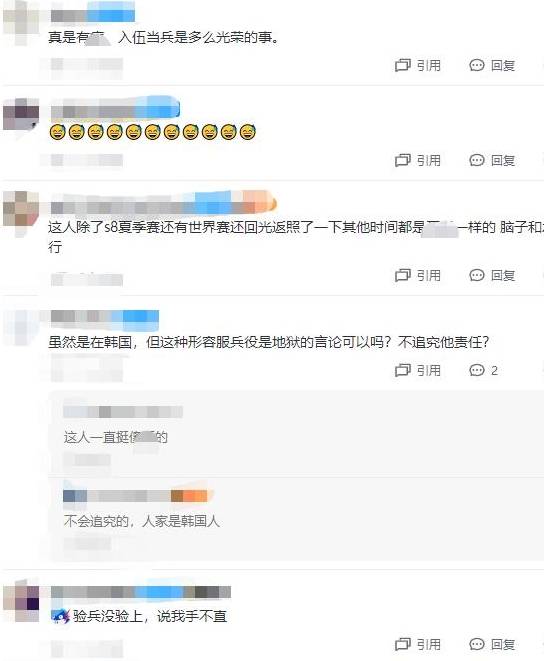
Task: Click reply icon on s8 summer season comment
Action: point(477,275)
